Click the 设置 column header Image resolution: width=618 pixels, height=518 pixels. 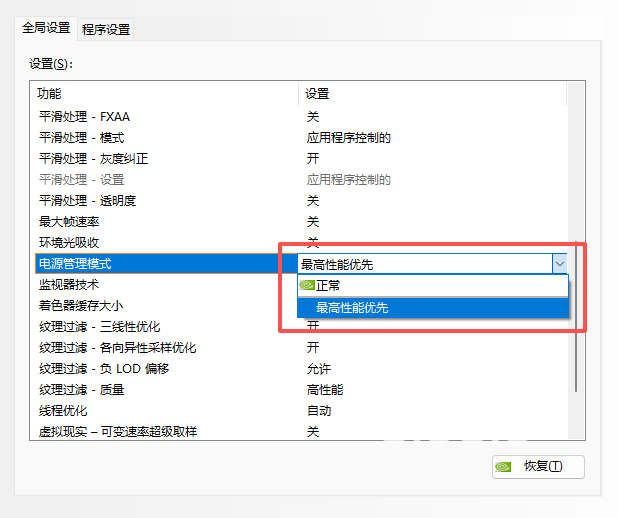pos(317,94)
